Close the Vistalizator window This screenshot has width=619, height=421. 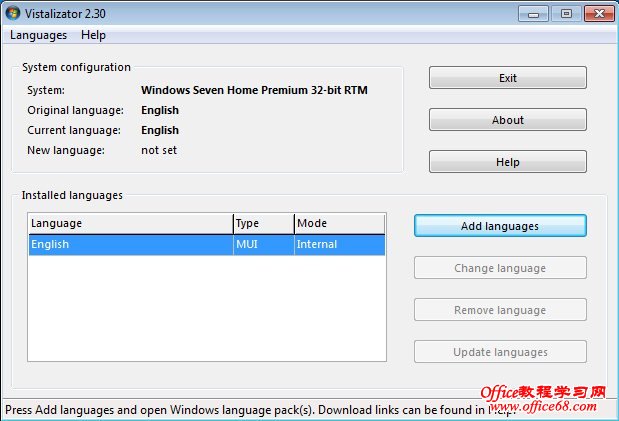point(599,14)
